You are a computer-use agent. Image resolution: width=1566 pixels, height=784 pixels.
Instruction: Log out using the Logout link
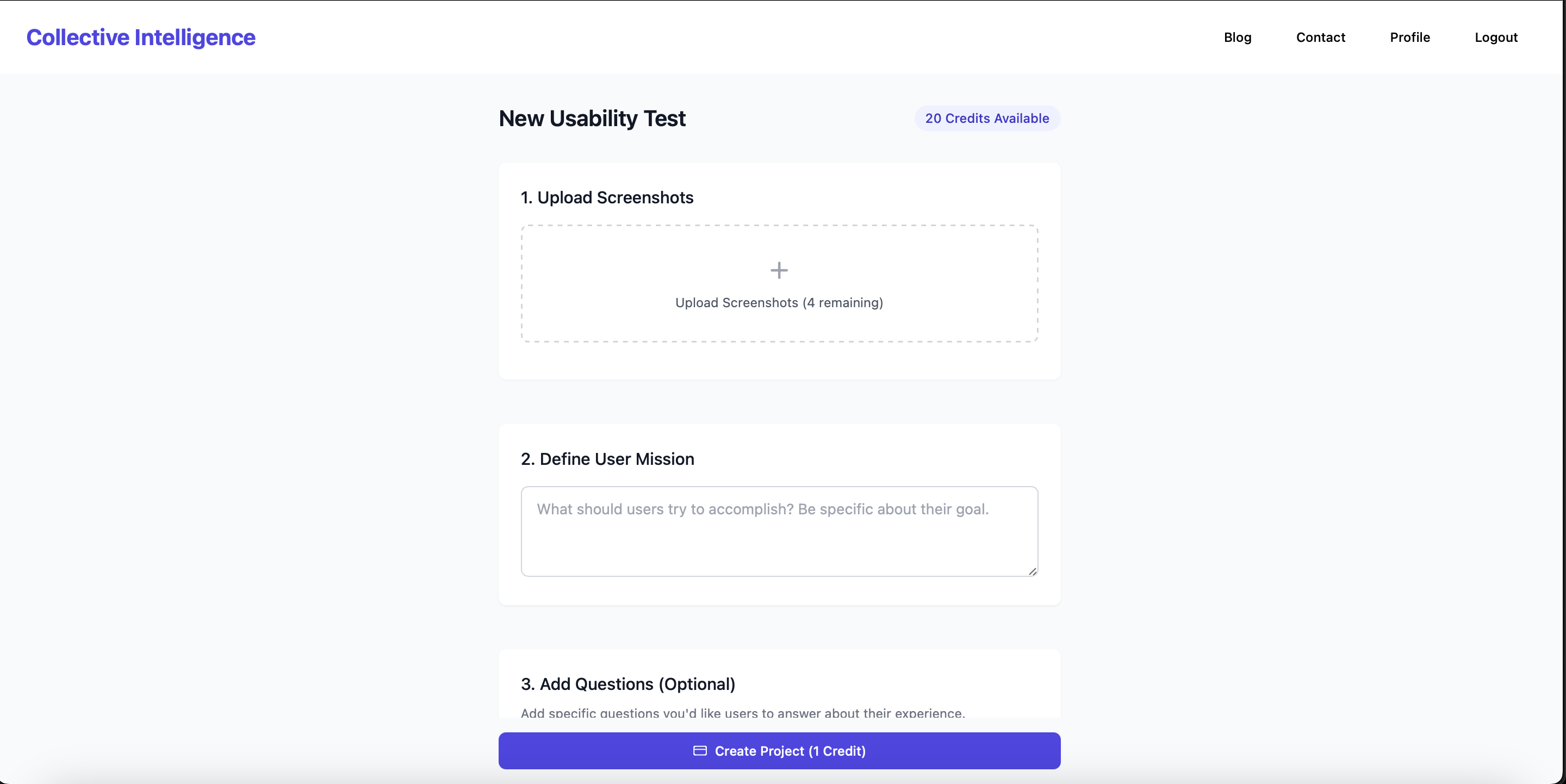[x=1496, y=37]
